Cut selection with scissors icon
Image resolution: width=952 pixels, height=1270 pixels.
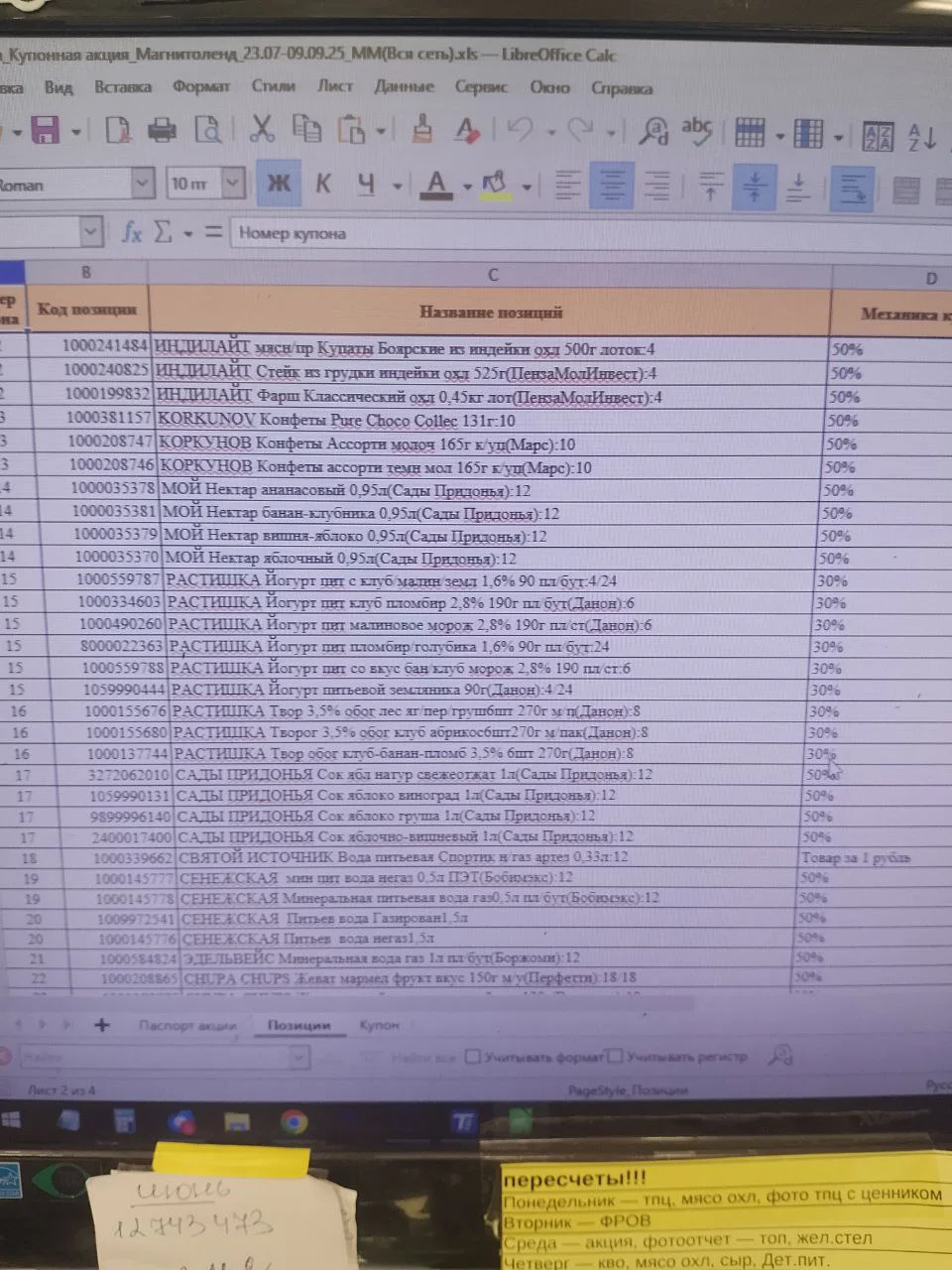tap(262, 128)
